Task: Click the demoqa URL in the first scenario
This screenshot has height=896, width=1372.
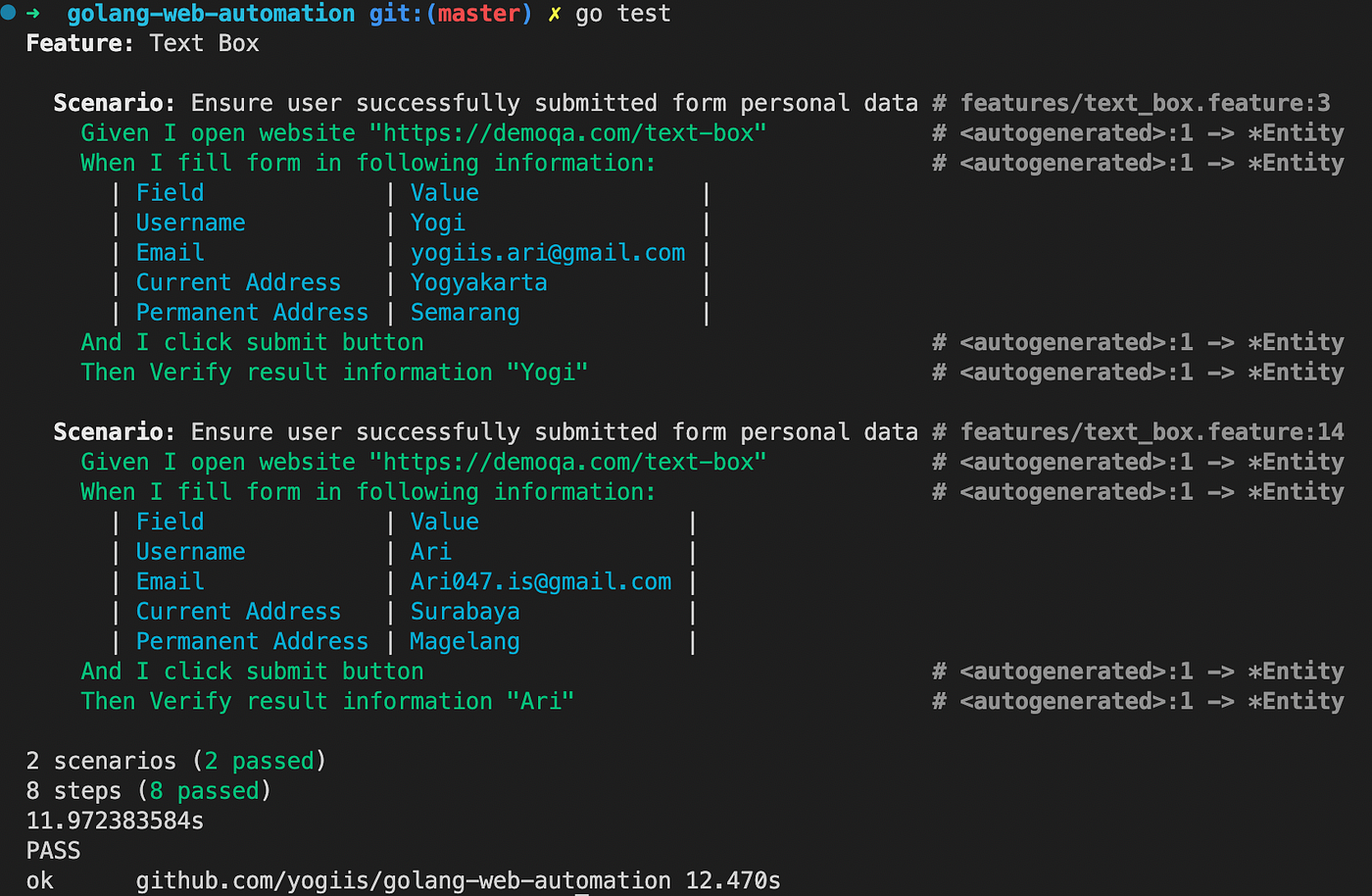Action: pyautogui.click(x=567, y=133)
